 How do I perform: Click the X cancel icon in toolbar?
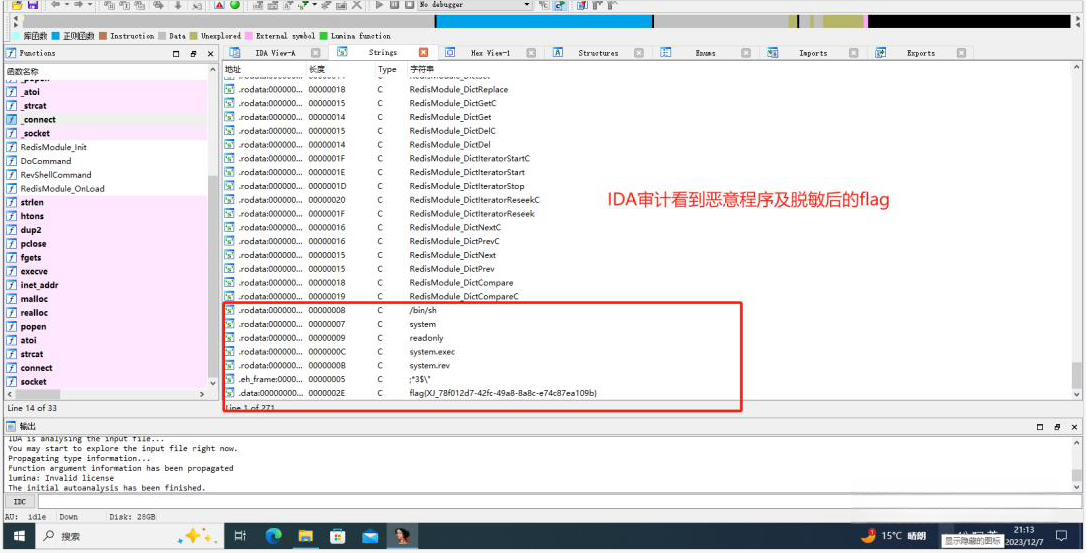point(357,5)
